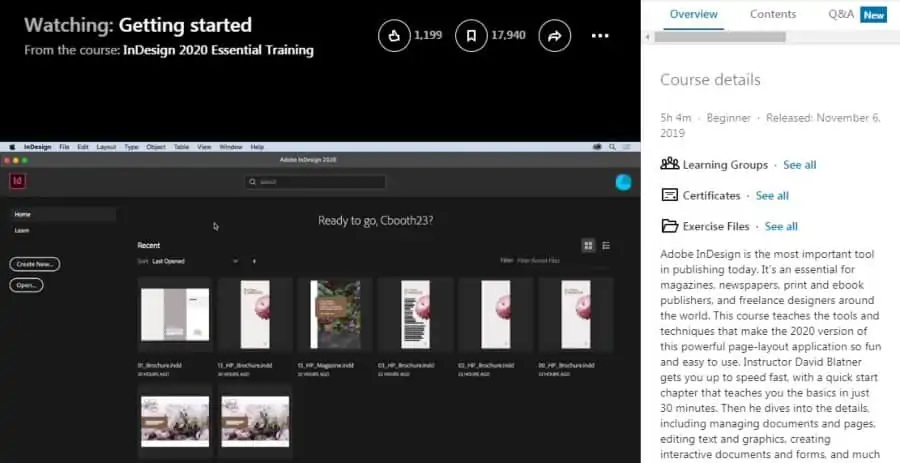900x463 pixels.
Task: Click See all next to Learning Groups
Action: [800, 165]
